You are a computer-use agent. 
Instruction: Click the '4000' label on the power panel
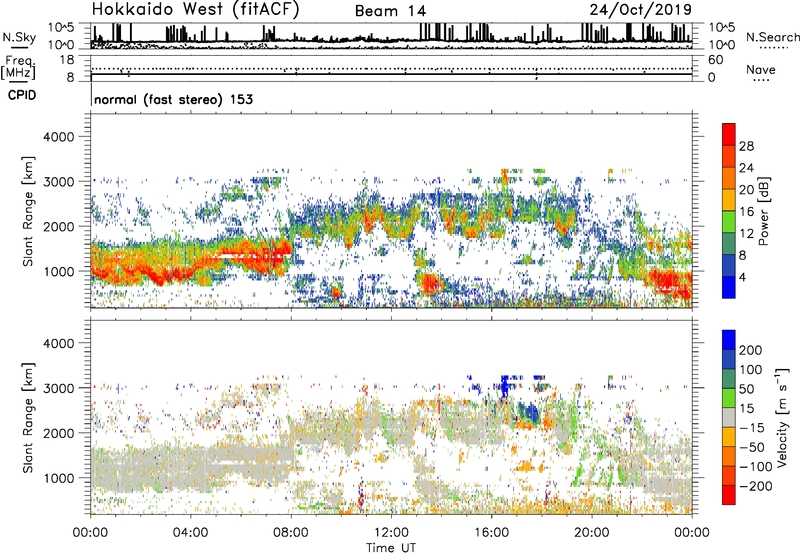[x=58, y=137]
